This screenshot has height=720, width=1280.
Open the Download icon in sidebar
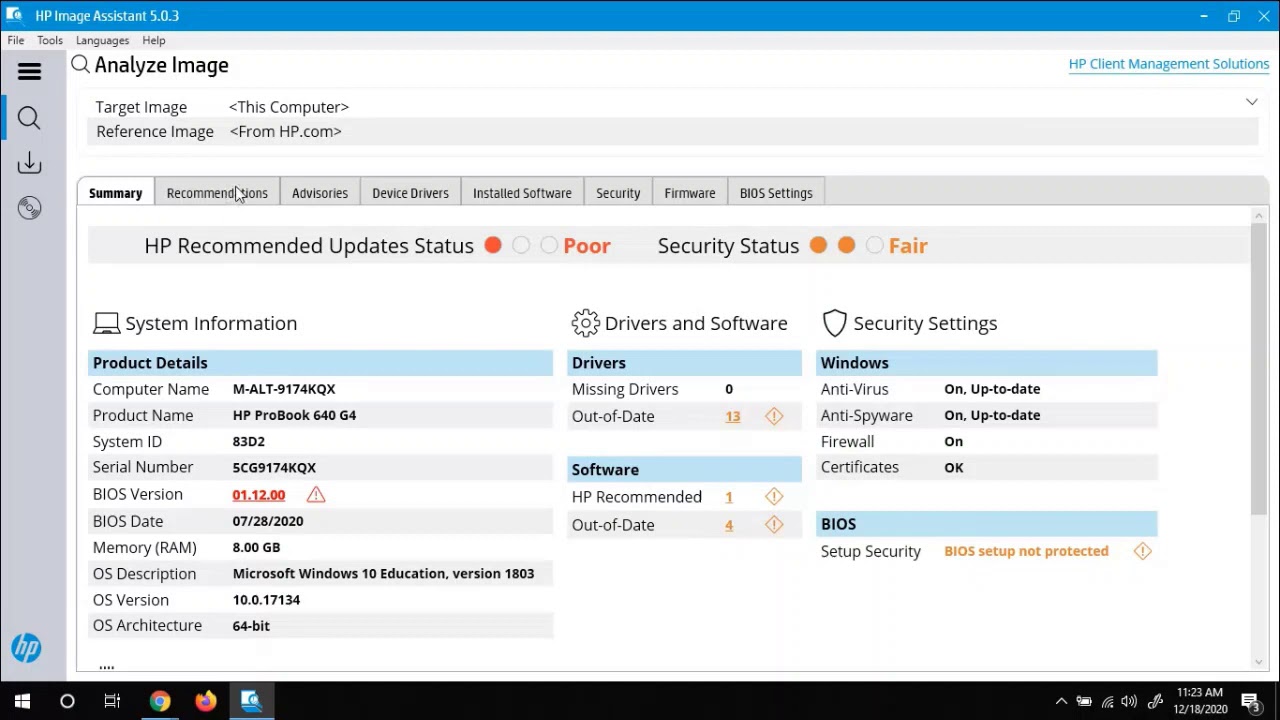point(29,162)
